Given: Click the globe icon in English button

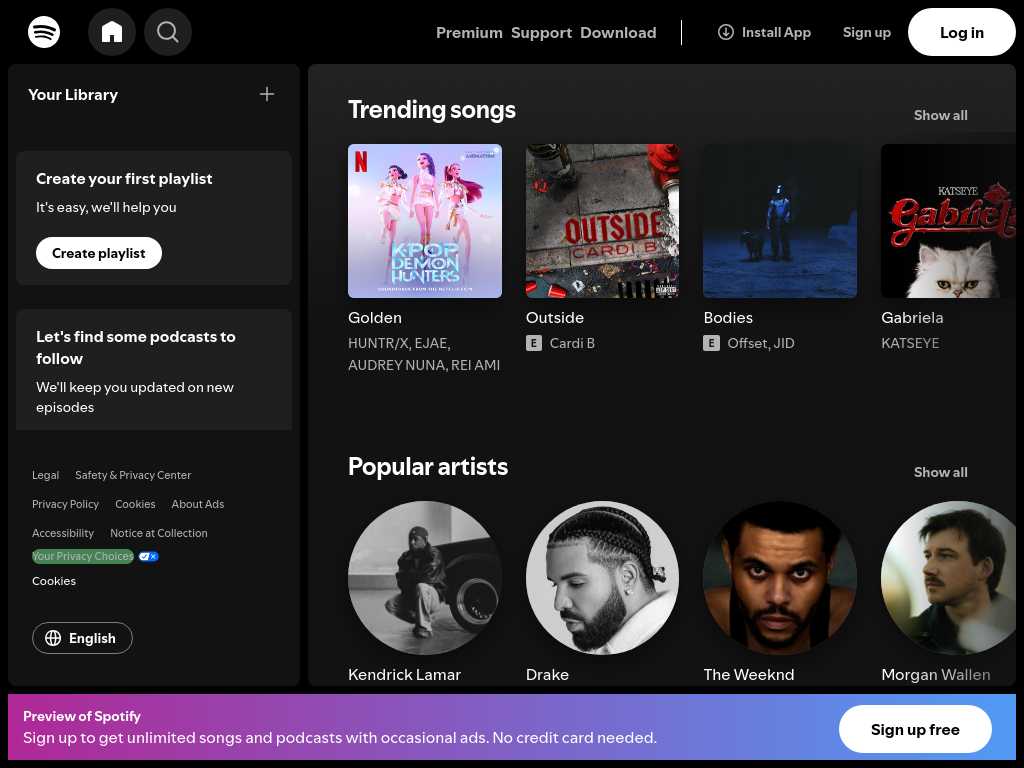Looking at the screenshot, I should [53, 638].
